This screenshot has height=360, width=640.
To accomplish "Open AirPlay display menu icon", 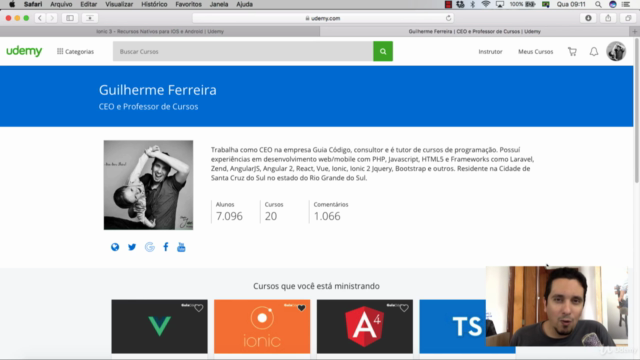I will [500, 4].
